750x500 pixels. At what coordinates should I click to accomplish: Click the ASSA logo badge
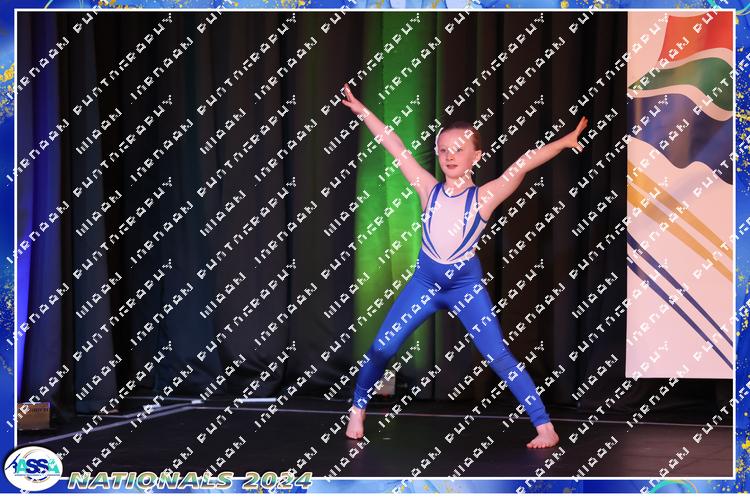click(33, 468)
